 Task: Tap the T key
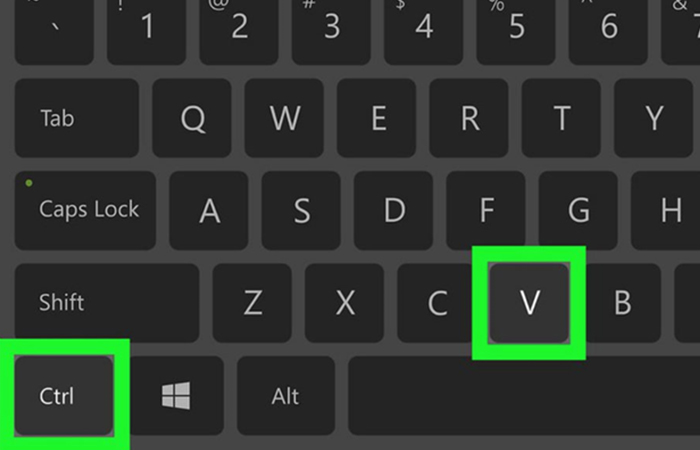pyautogui.click(x=561, y=118)
